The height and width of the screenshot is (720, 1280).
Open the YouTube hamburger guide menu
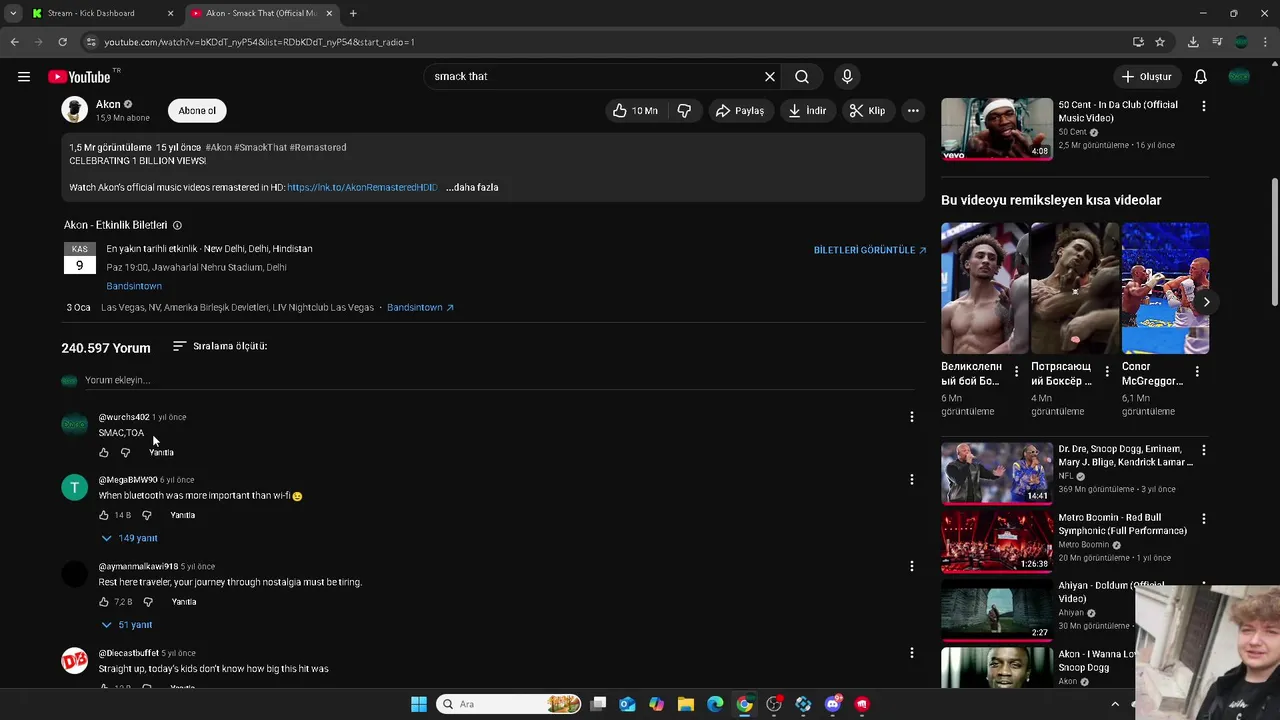pyautogui.click(x=24, y=76)
